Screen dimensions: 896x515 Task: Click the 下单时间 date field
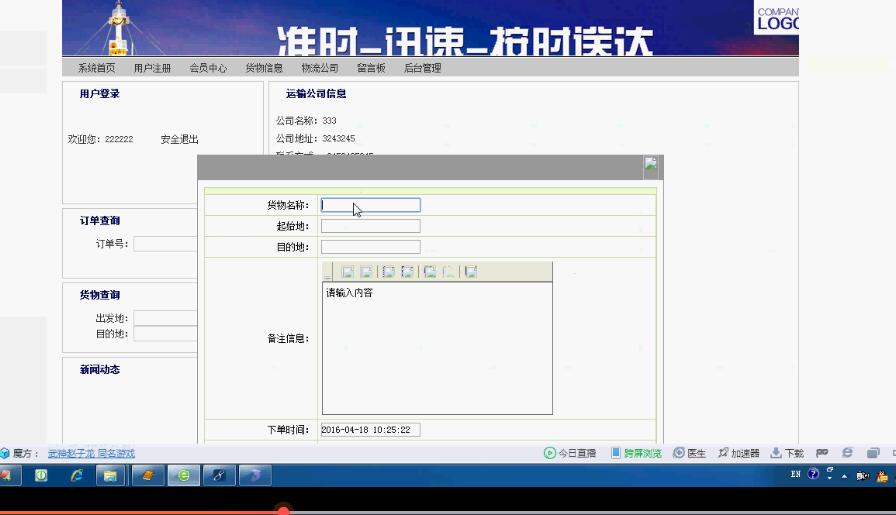[x=370, y=430]
